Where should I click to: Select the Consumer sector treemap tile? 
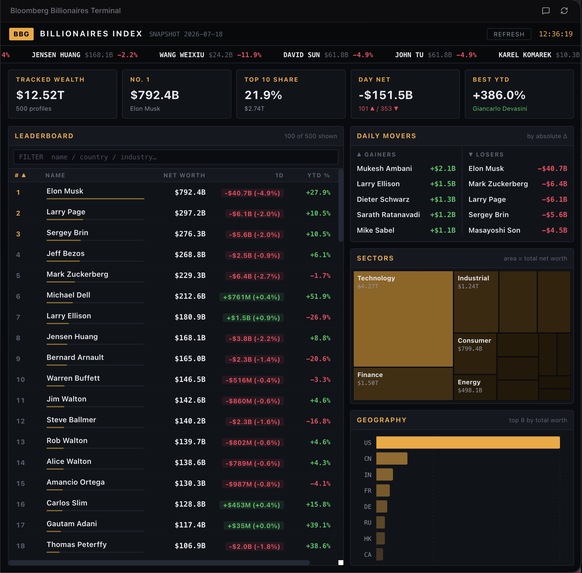click(475, 353)
